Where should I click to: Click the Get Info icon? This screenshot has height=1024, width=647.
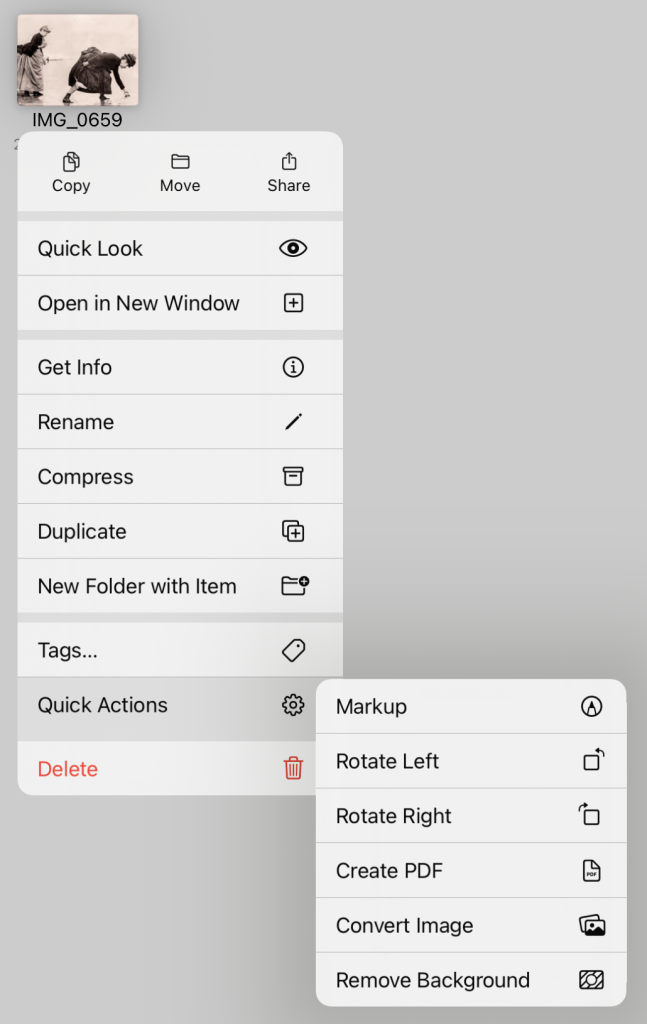pyautogui.click(x=293, y=368)
